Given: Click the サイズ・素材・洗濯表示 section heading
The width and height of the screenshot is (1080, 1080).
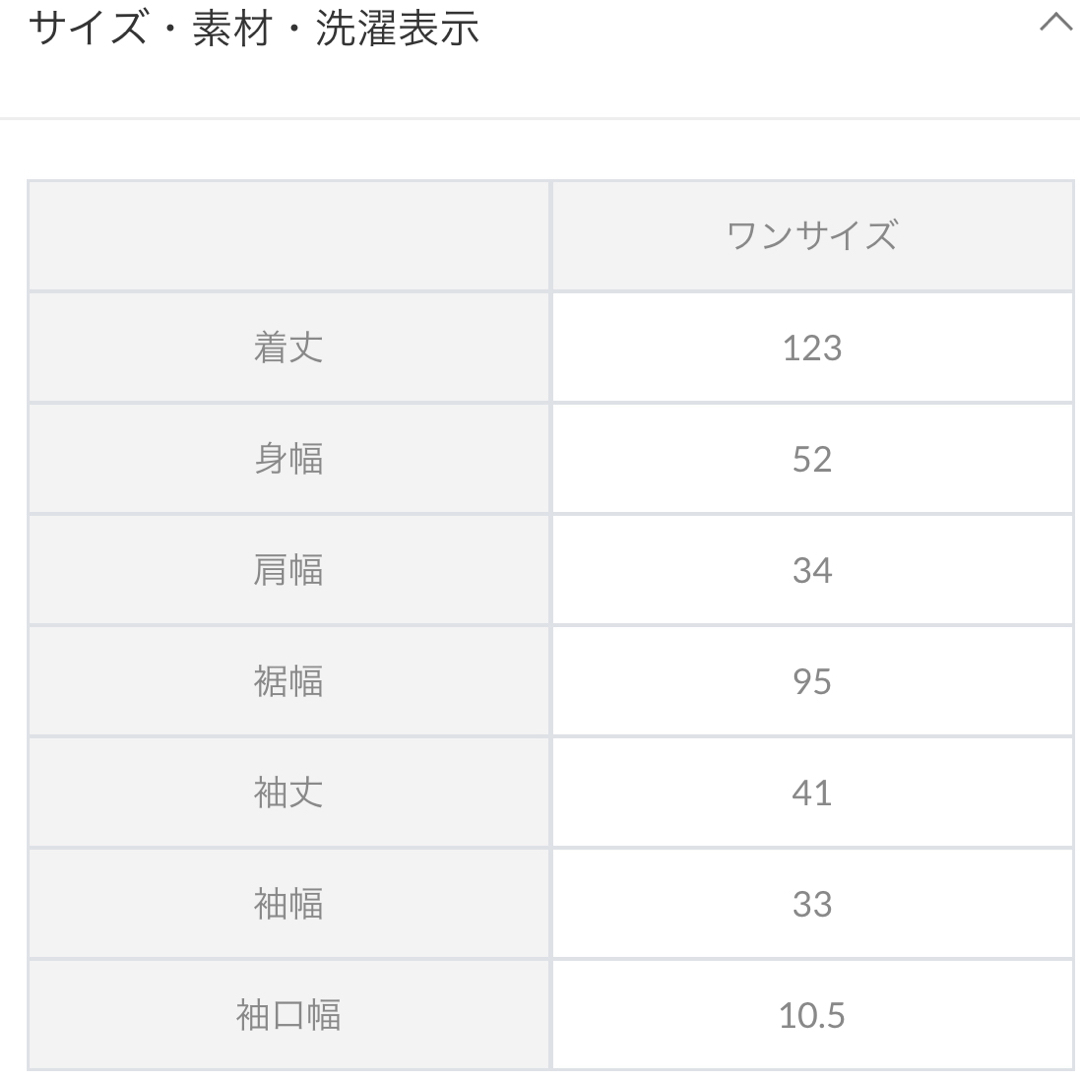Looking at the screenshot, I should (253, 29).
